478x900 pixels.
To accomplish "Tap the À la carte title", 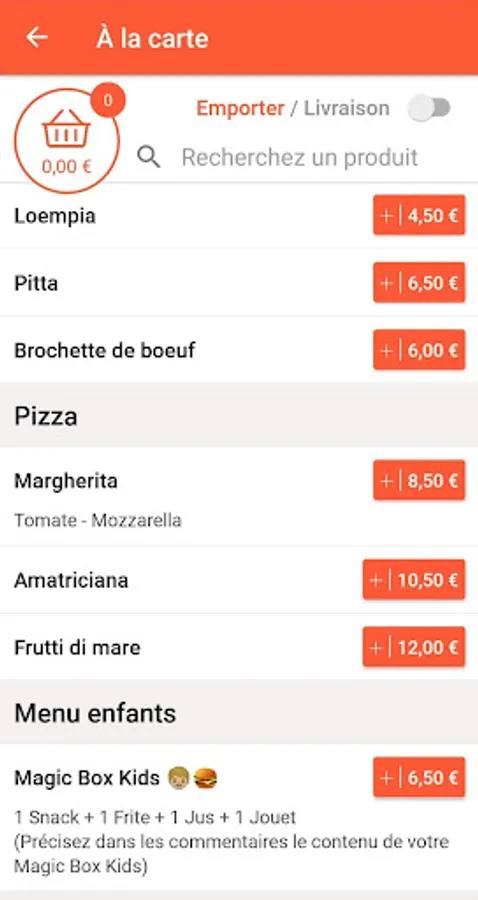I will tap(152, 38).
